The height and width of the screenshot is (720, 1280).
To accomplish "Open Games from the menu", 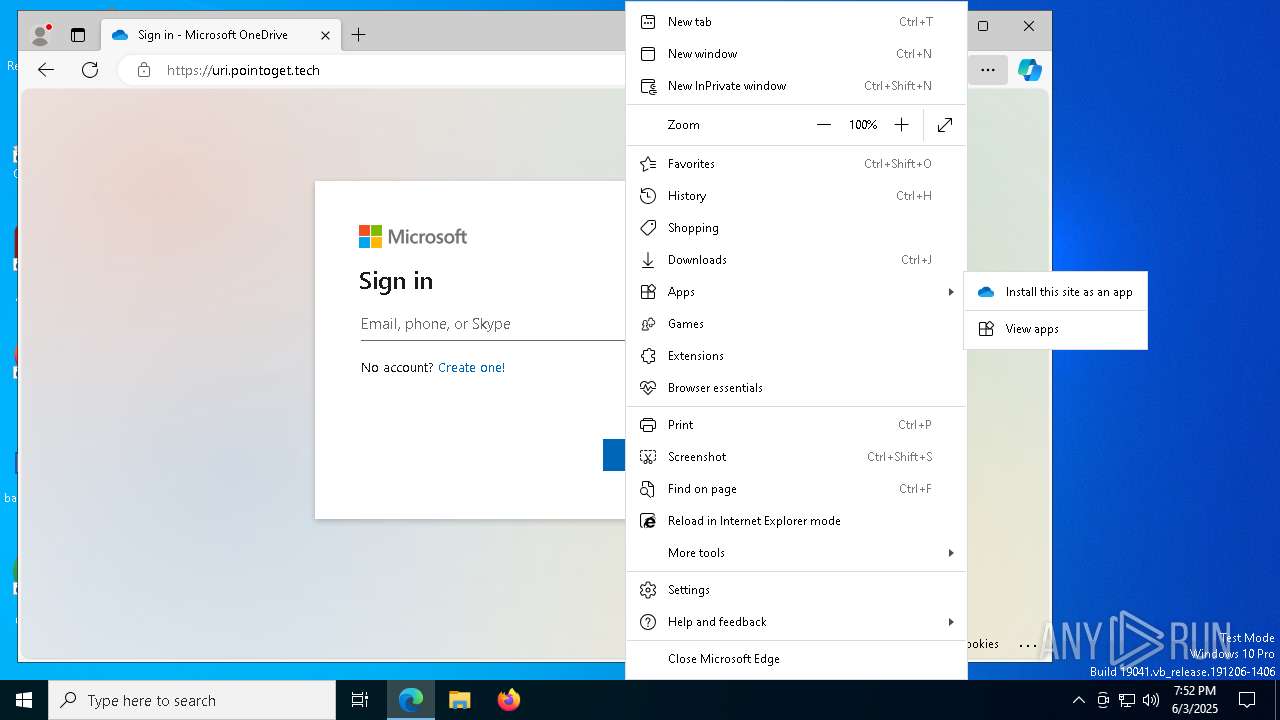I will coord(796,324).
